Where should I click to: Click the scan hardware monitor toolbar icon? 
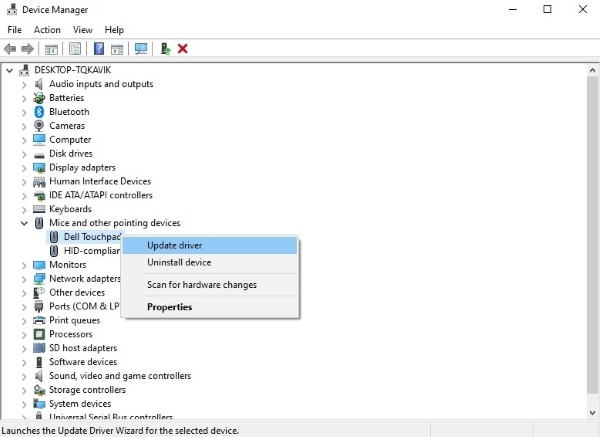(x=141, y=48)
